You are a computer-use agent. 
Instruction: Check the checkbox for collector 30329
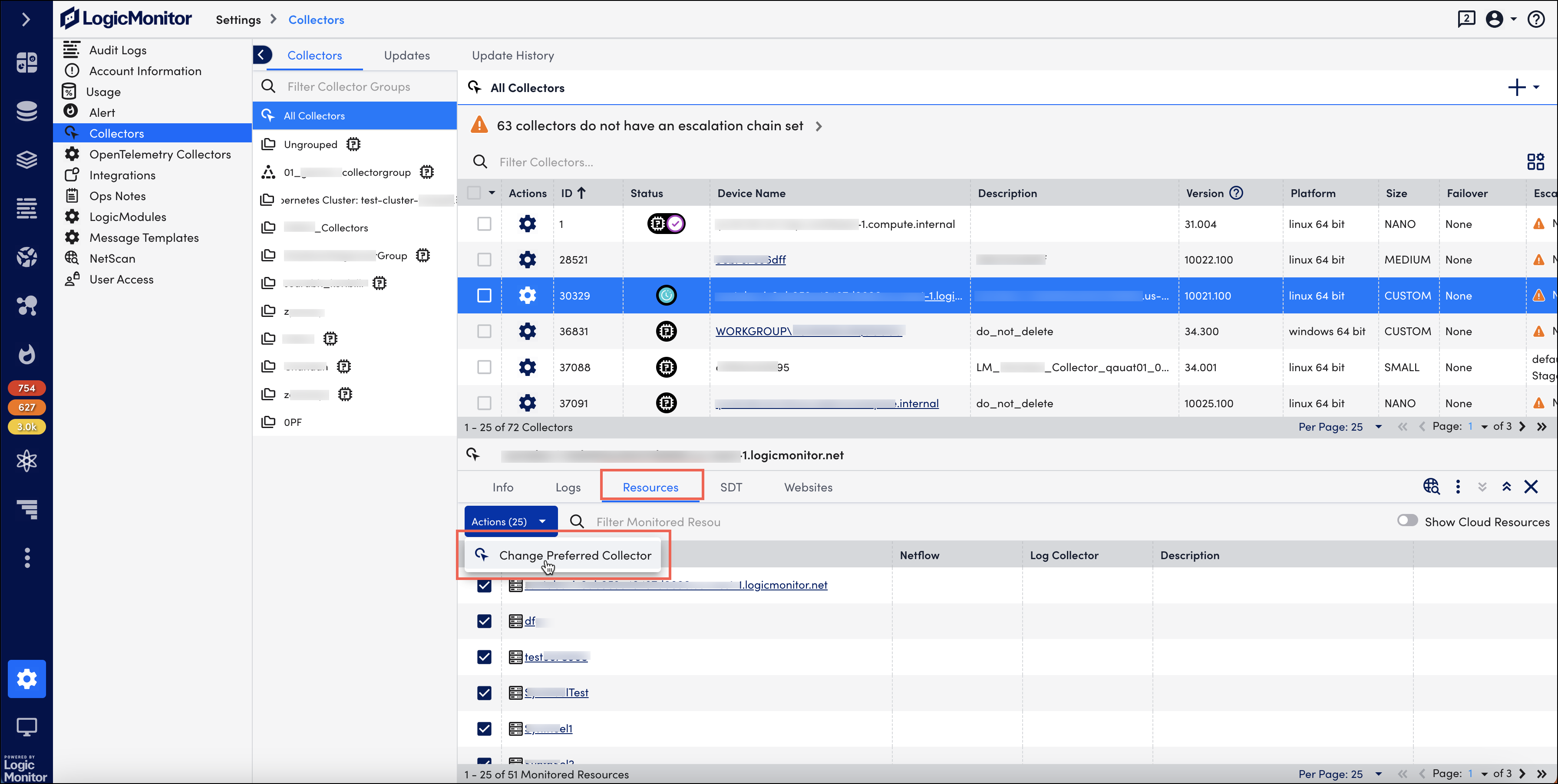coord(484,296)
